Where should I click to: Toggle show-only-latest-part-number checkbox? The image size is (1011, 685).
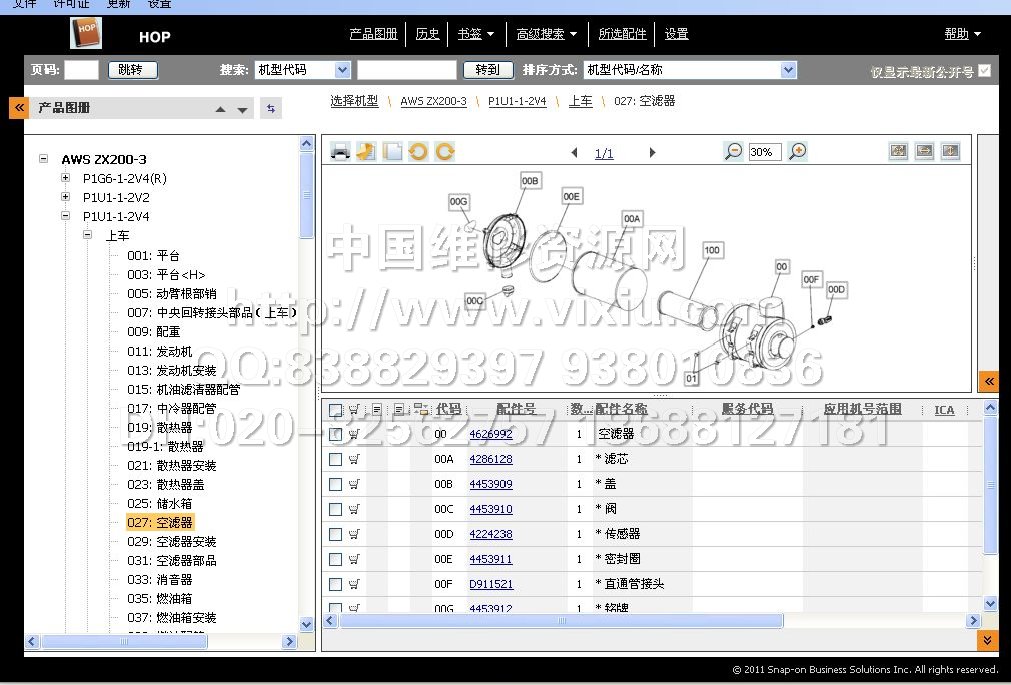tap(985, 71)
